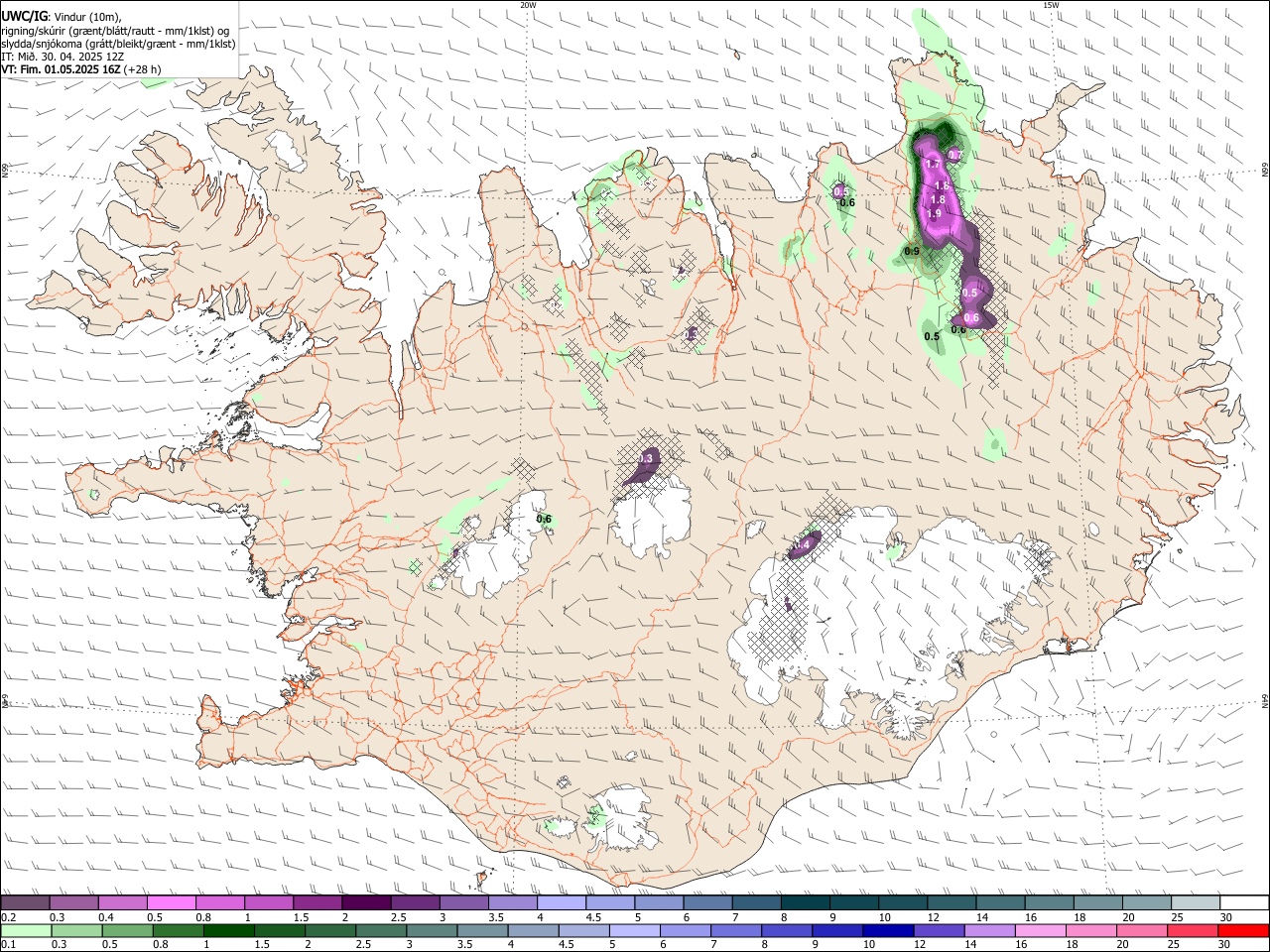
Task: Click the dark teal top-row swatch at 9
Action: tap(854, 903)
